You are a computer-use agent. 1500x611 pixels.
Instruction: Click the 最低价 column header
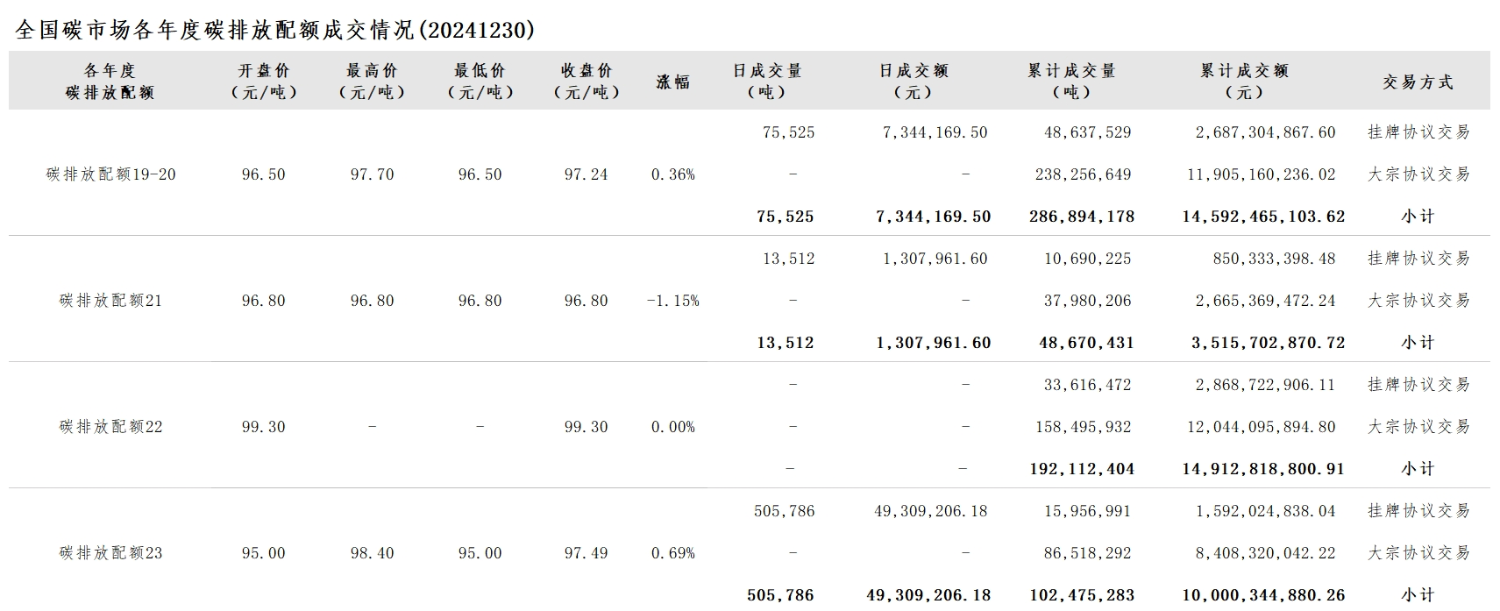point(480,81)
